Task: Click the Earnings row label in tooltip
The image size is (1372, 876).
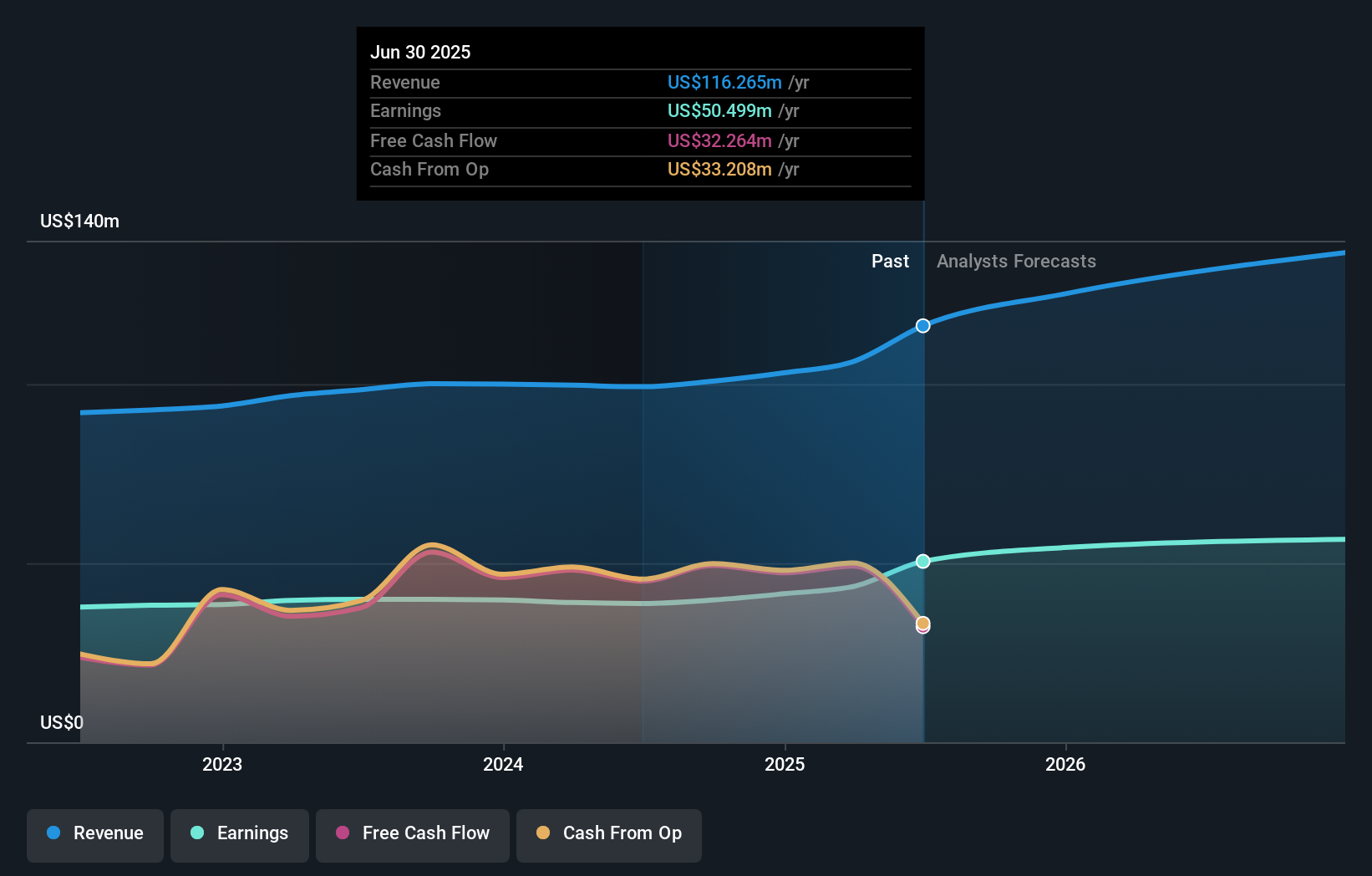Action: 405,110
